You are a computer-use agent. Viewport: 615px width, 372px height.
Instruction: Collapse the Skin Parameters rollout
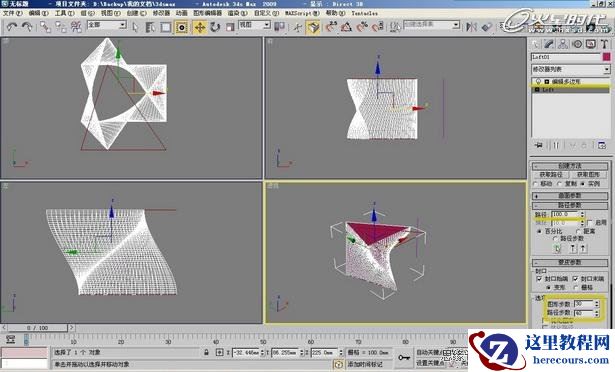pyautogui.click(x=570, y=262)
